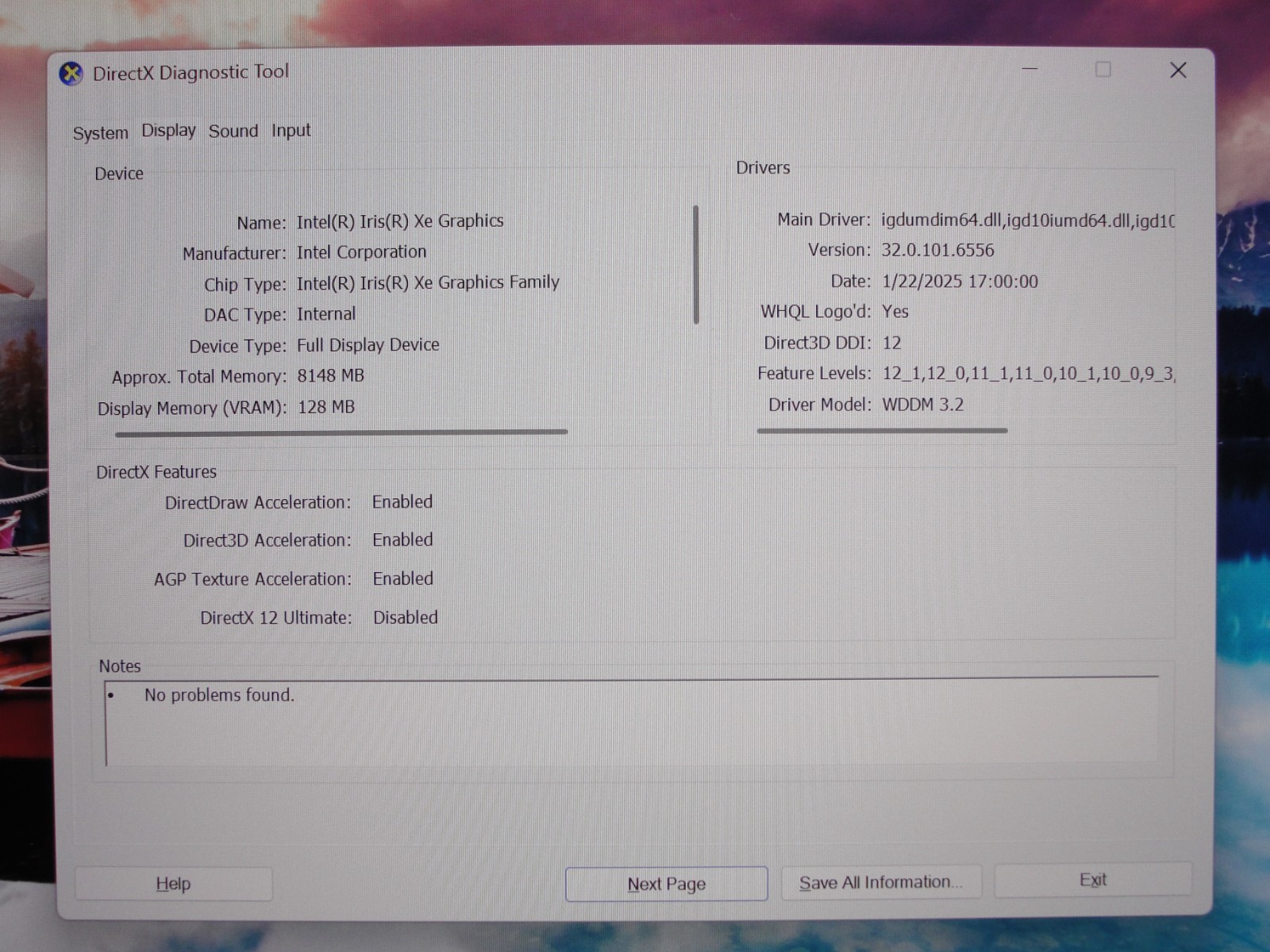
Task: Click Save All Information button
Action: 880,882
